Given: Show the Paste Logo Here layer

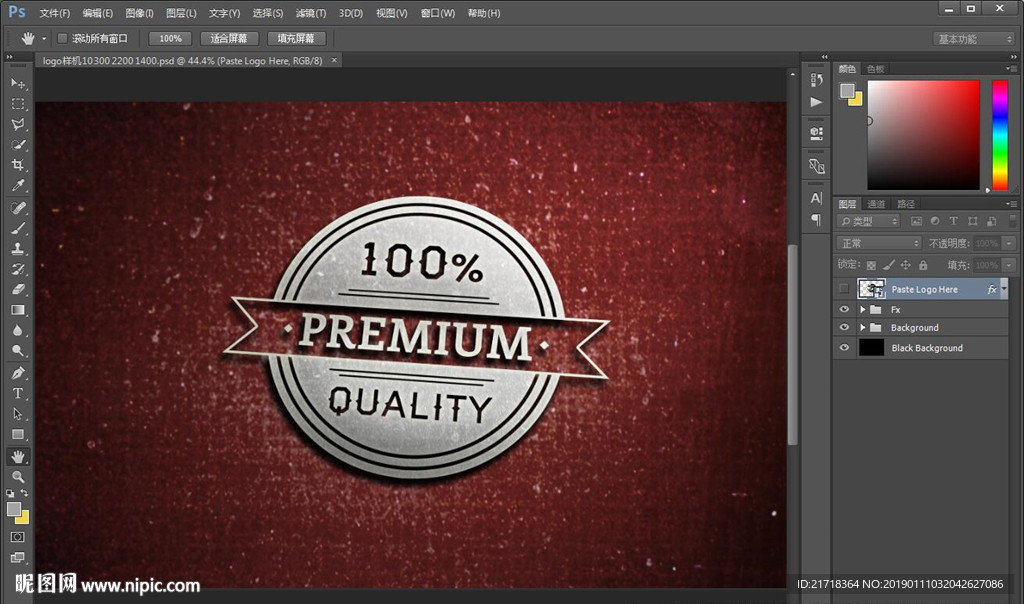Looking at the screenshot, I should (844, 289).
